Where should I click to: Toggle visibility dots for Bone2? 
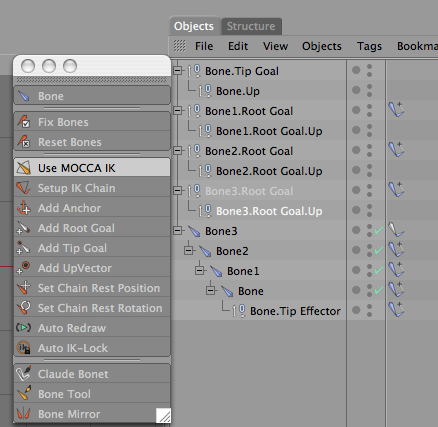click(x=369, y=250)
